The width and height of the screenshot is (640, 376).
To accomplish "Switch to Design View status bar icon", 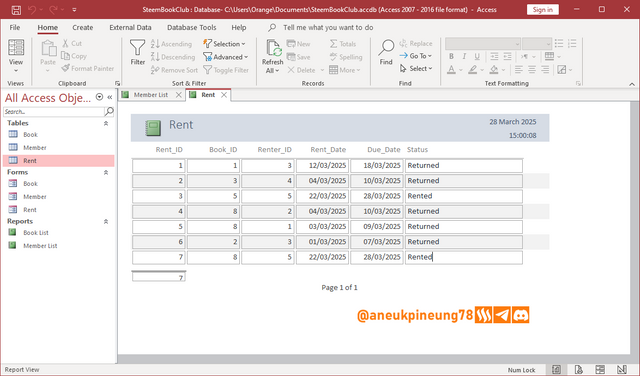I will (x=621, y=369).
